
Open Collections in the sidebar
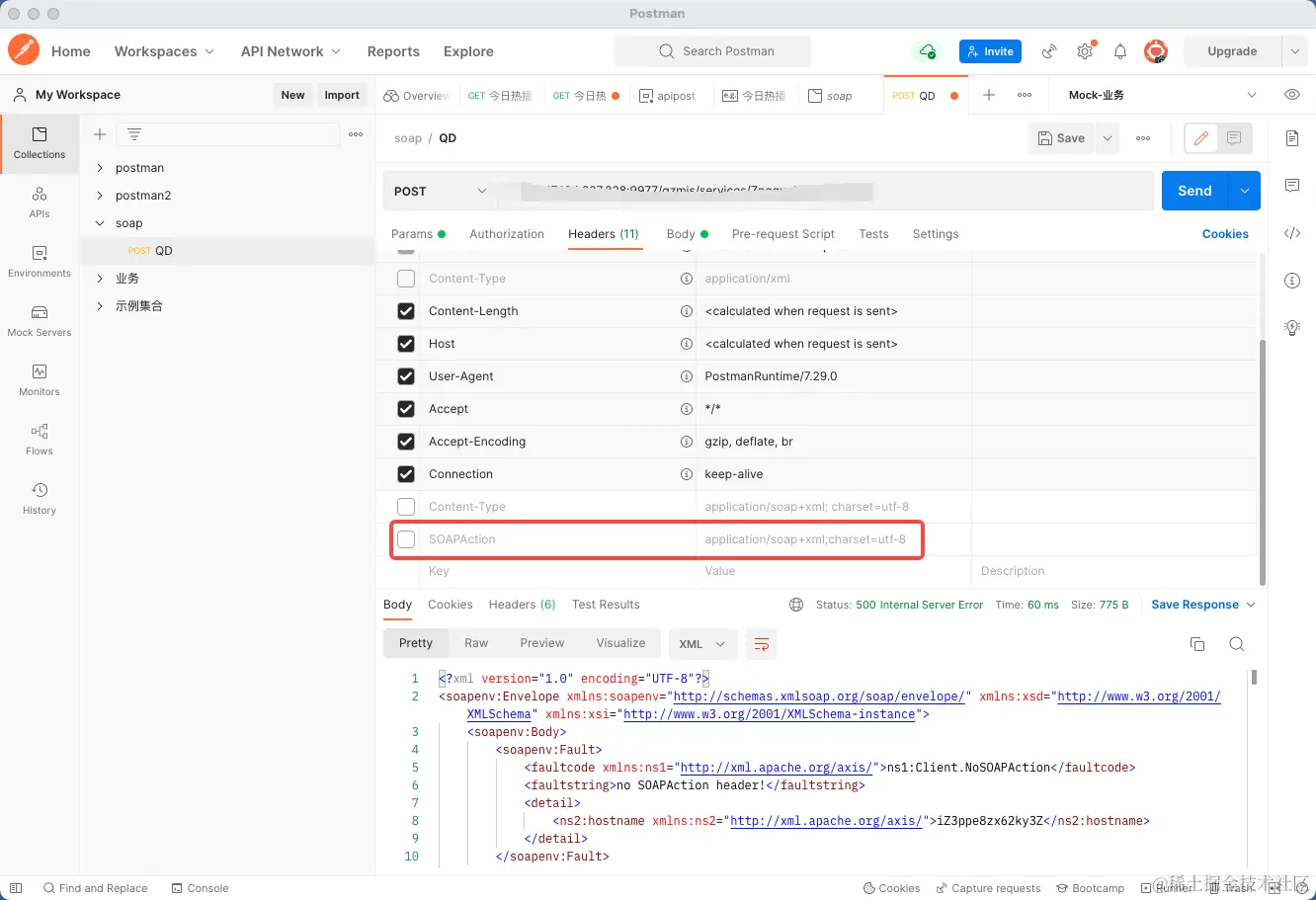coord(40,143)
